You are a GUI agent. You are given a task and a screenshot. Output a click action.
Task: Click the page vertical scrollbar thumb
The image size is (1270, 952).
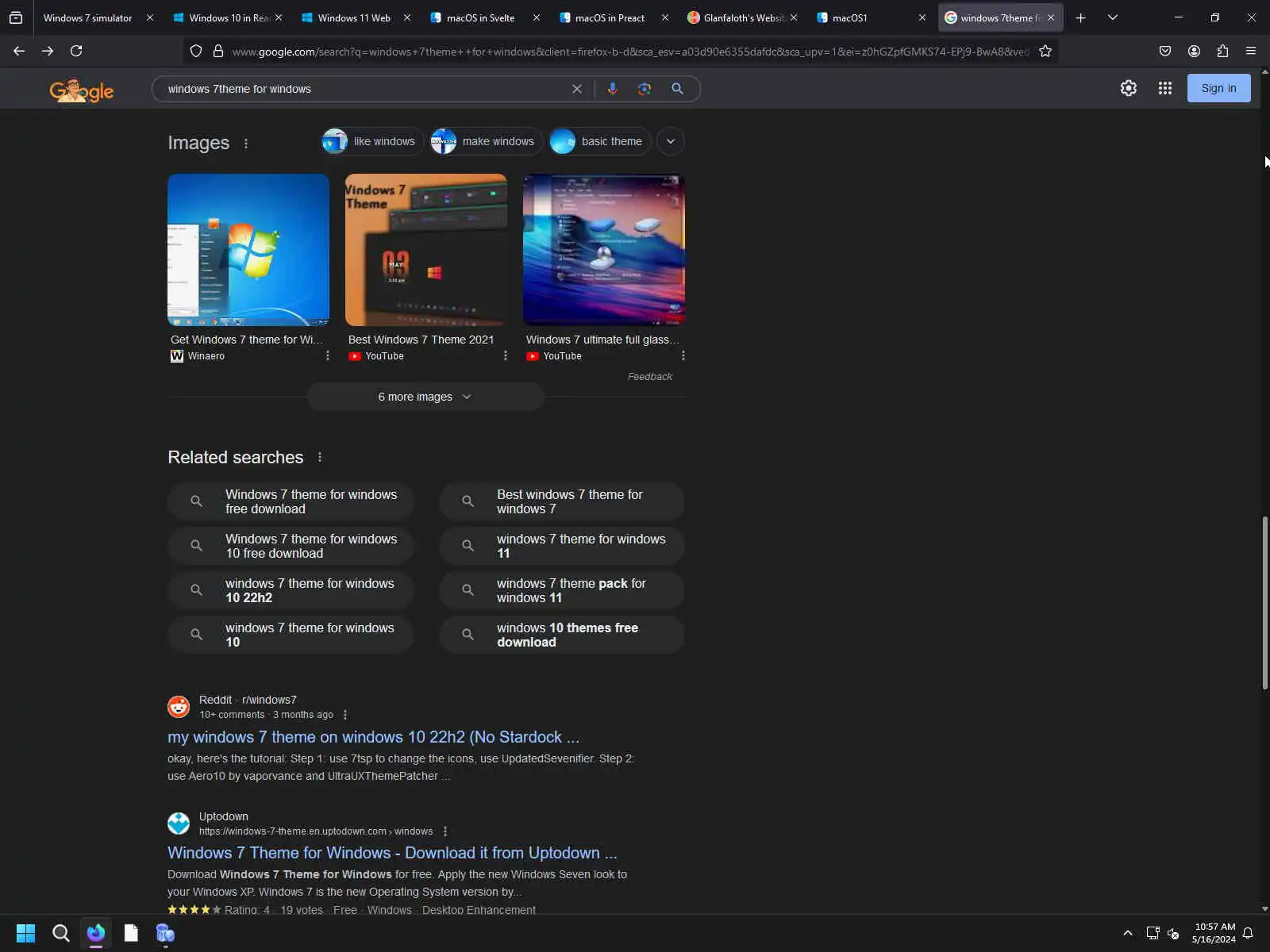pos(1265,603)
